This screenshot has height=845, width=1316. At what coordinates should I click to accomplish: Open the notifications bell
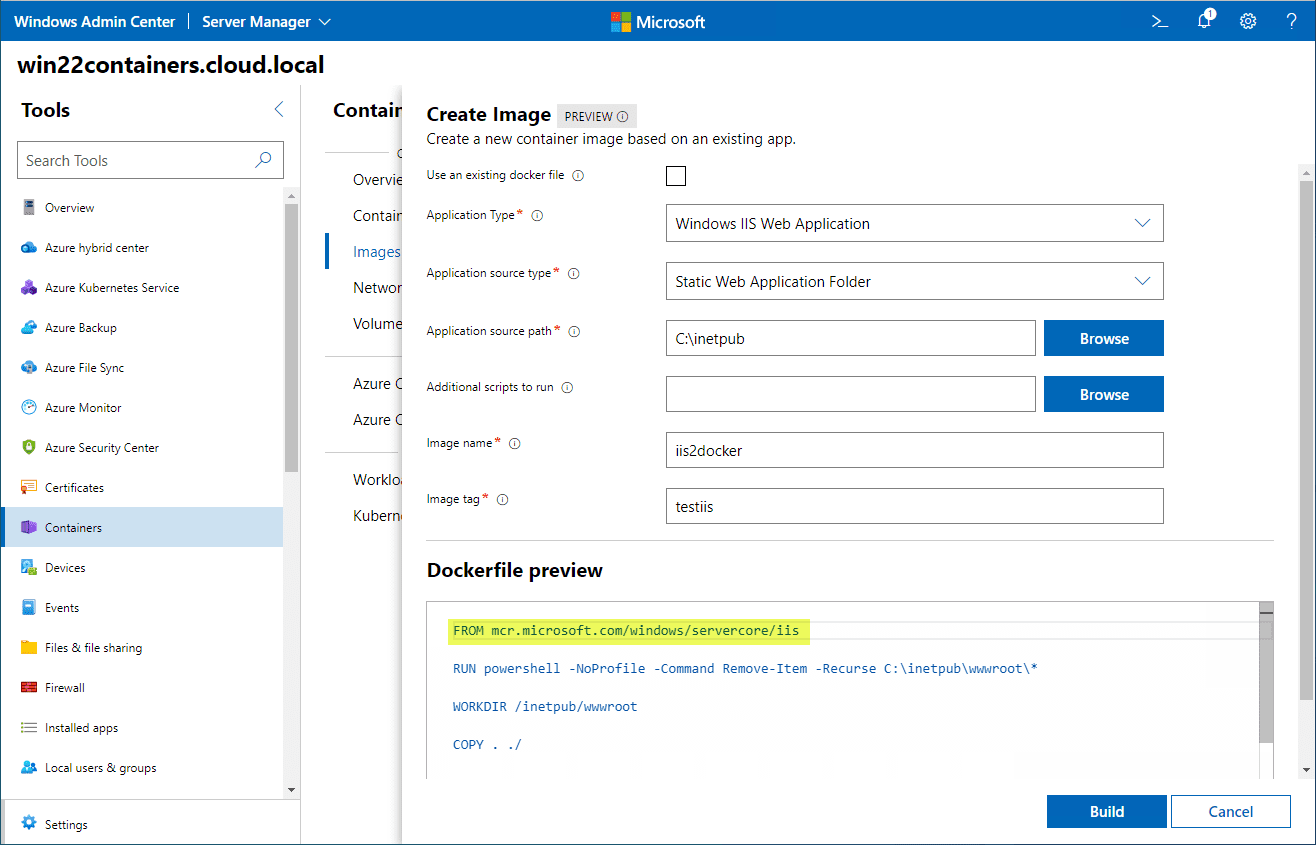point(1205,21)
